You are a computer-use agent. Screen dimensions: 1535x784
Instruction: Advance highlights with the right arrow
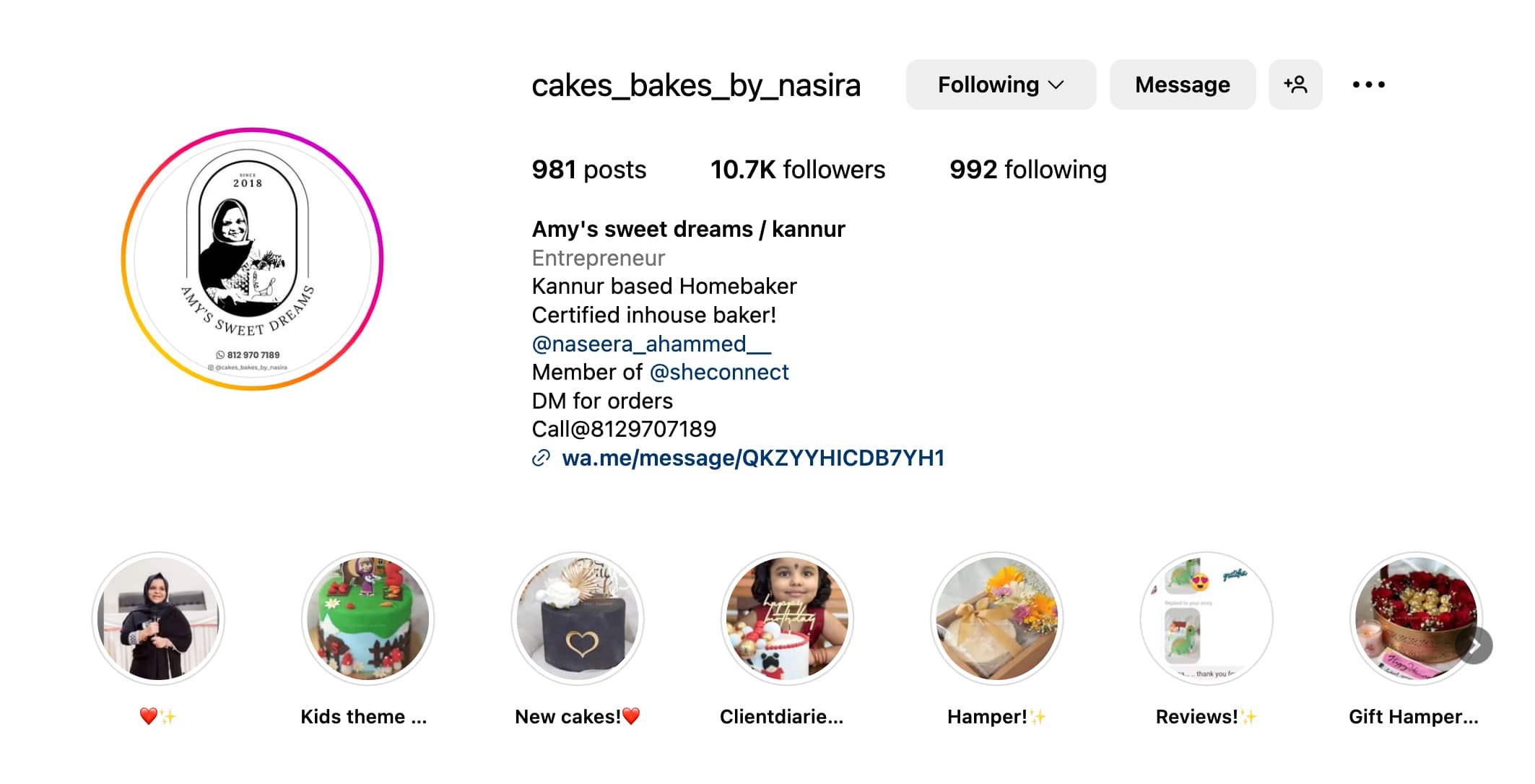point(1474,645)
